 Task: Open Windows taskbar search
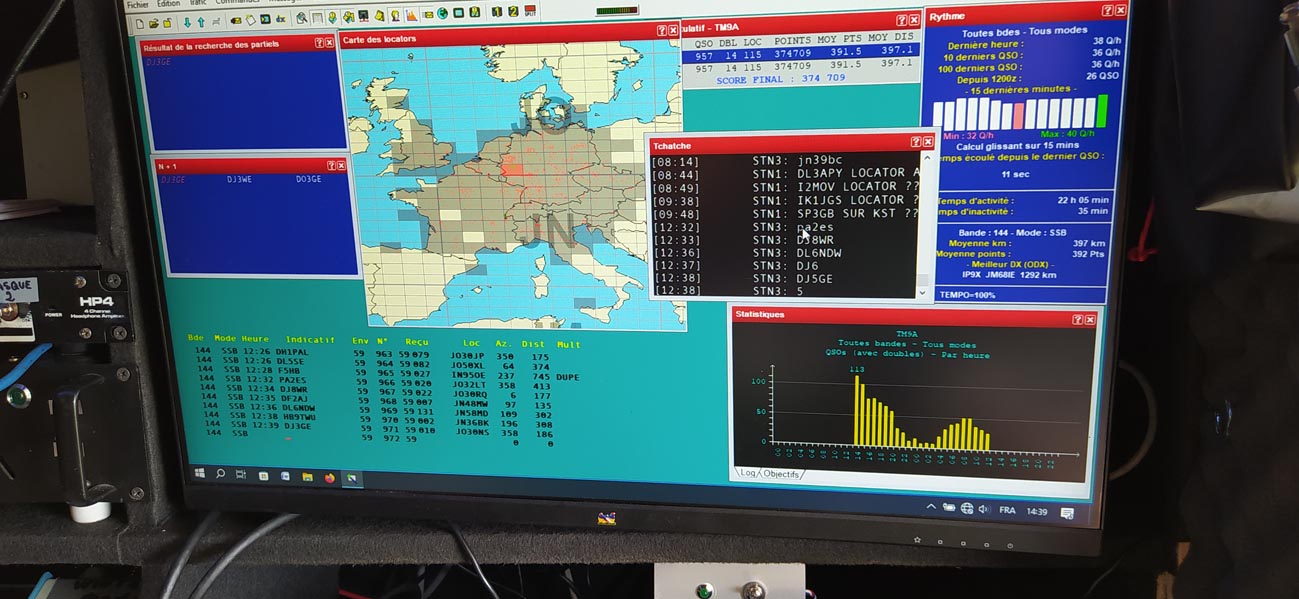(x=219, y=473)
